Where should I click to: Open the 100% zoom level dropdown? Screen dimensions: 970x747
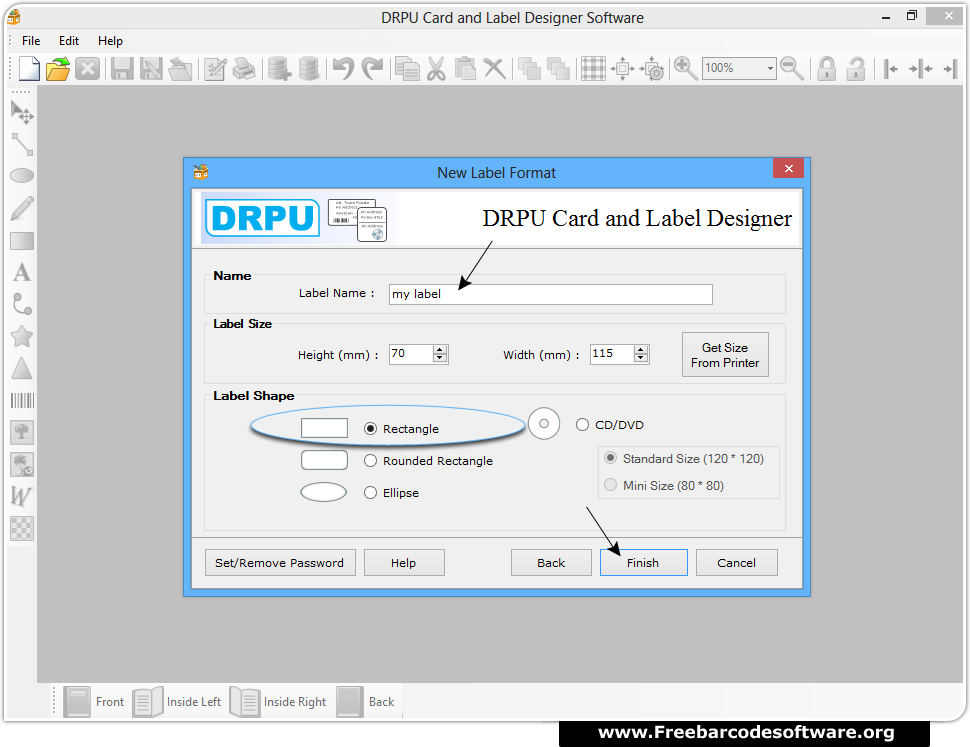770,68
